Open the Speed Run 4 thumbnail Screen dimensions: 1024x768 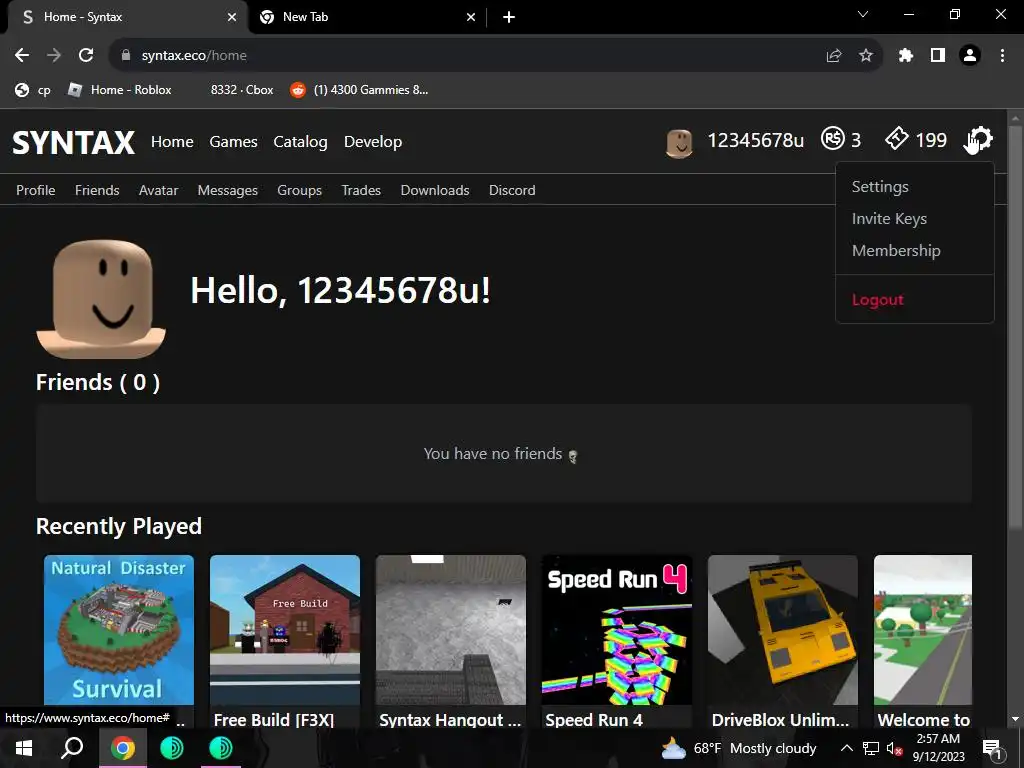point(616,630)
